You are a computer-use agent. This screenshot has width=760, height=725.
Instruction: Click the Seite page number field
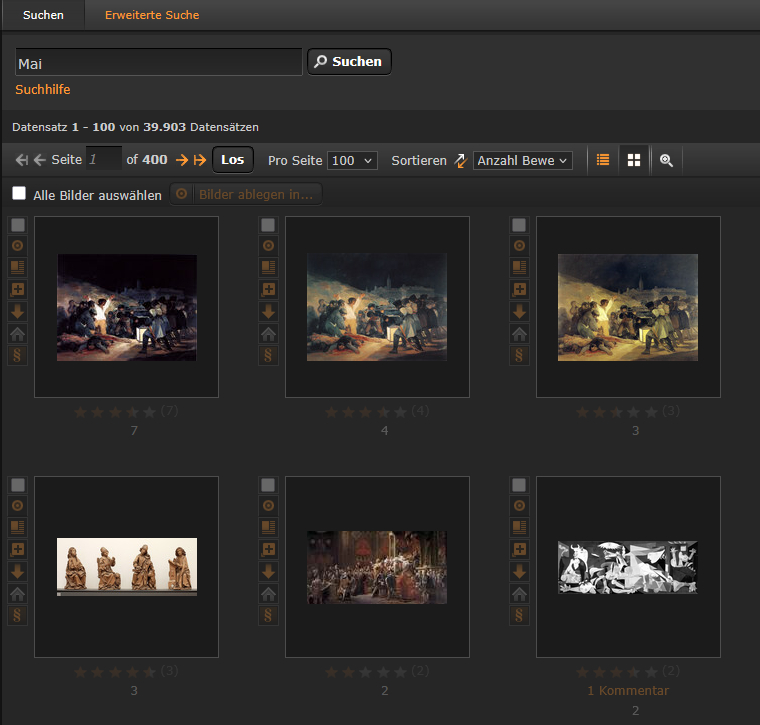pyautogui.click(x=103, y=159)
